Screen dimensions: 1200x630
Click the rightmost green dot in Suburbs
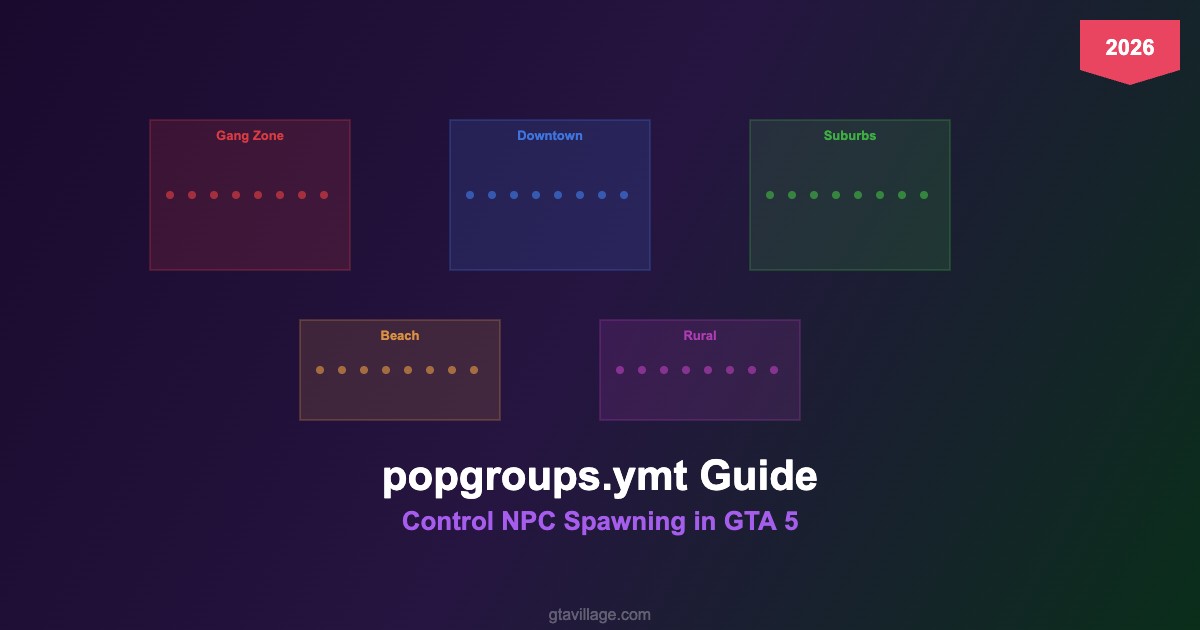(924, 195)
